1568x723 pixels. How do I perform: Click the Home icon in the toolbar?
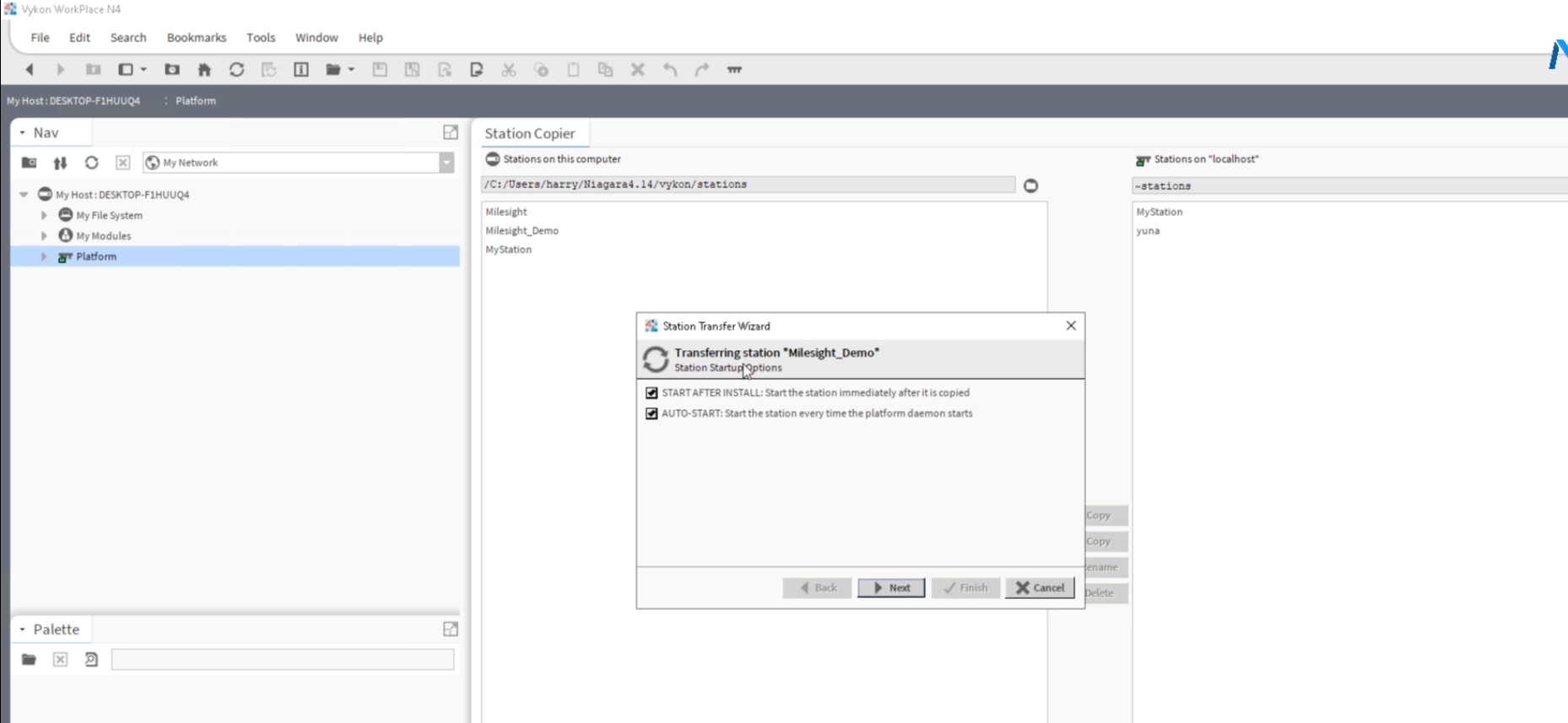[204, 70]
